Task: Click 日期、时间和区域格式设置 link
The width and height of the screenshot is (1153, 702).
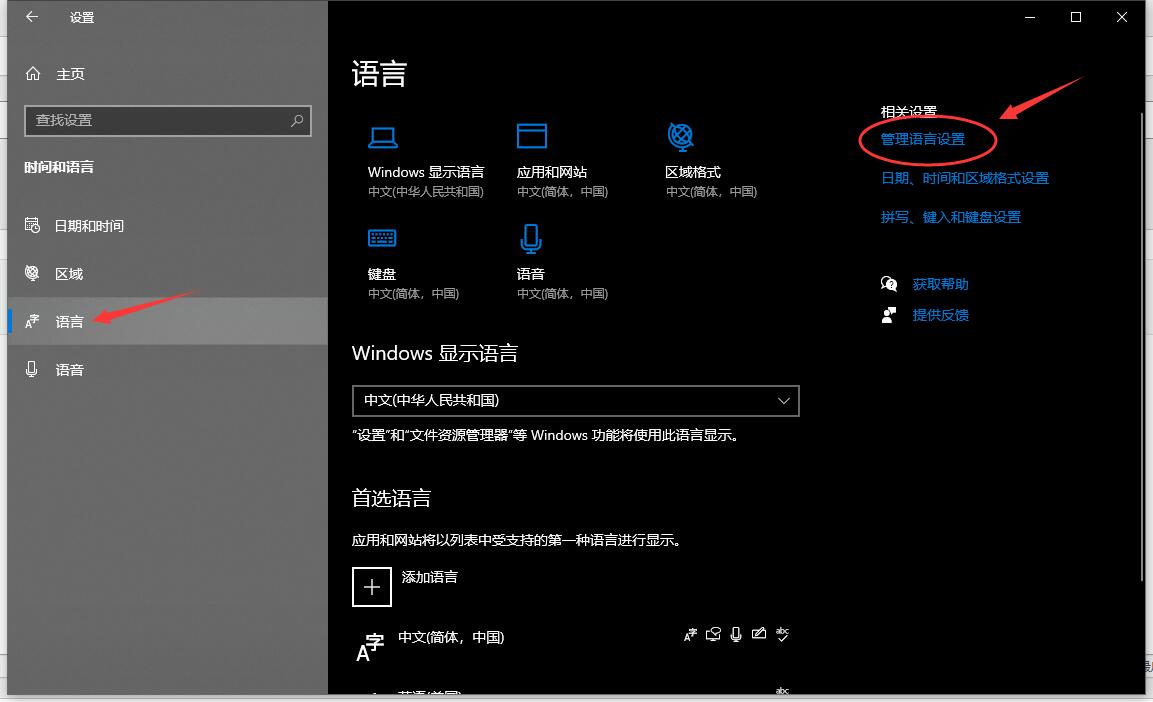Action: click(x=965, y=177)
